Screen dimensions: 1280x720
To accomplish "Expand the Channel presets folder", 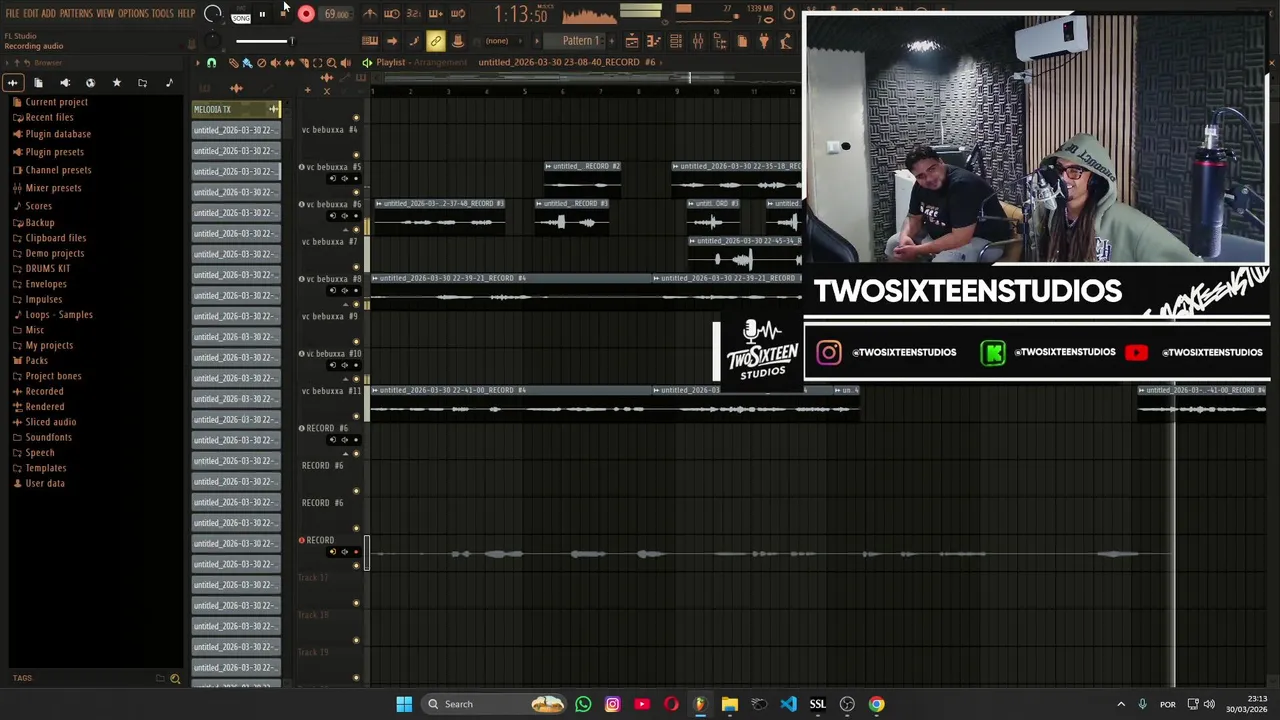I will (58, 170).
